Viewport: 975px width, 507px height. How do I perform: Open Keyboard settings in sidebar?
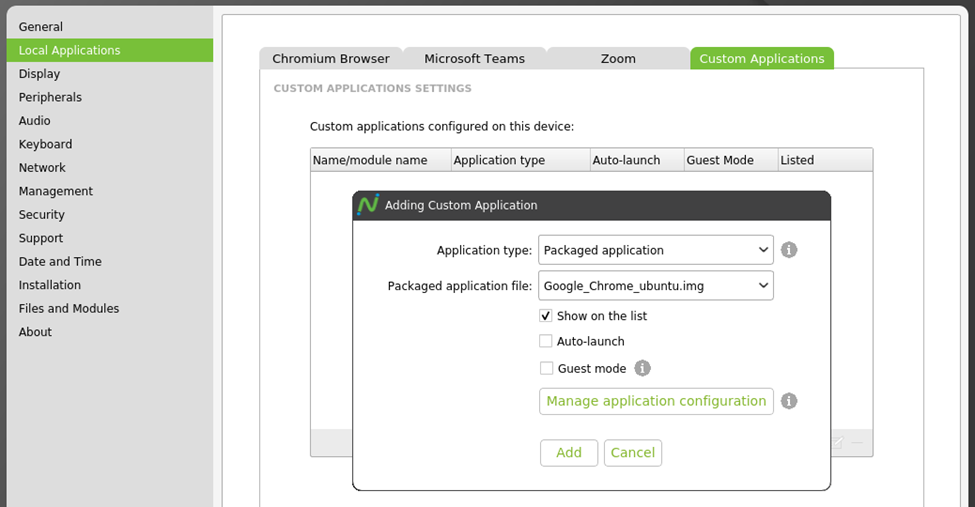click(109, 144)
